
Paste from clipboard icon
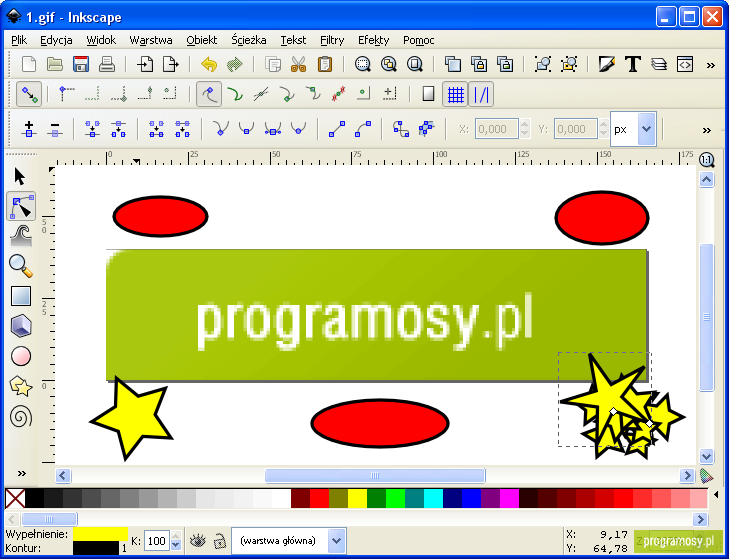pos(325,64)
